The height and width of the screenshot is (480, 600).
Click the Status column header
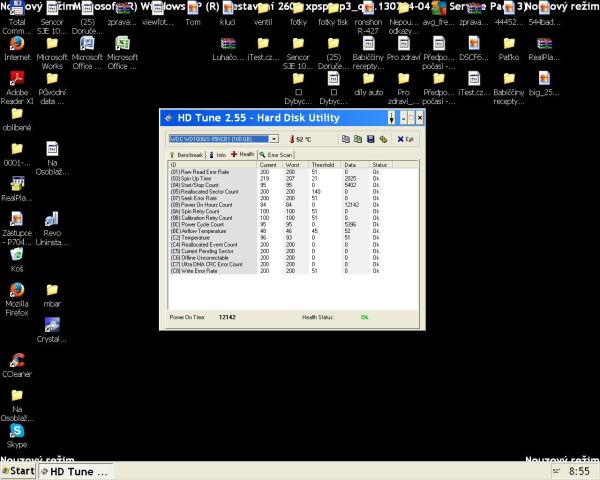coord(381,165)
